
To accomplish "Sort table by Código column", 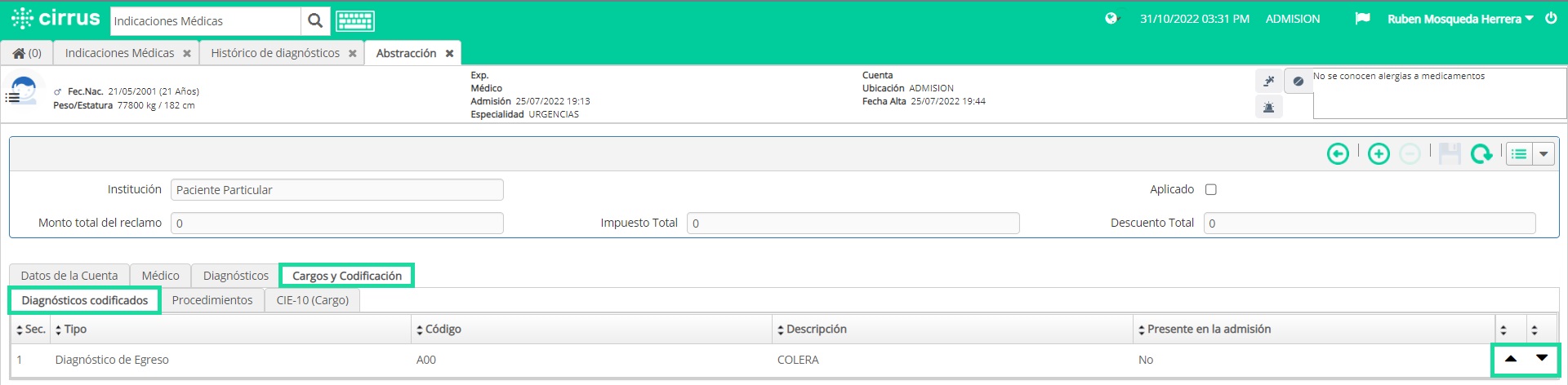I will (591, 330).
